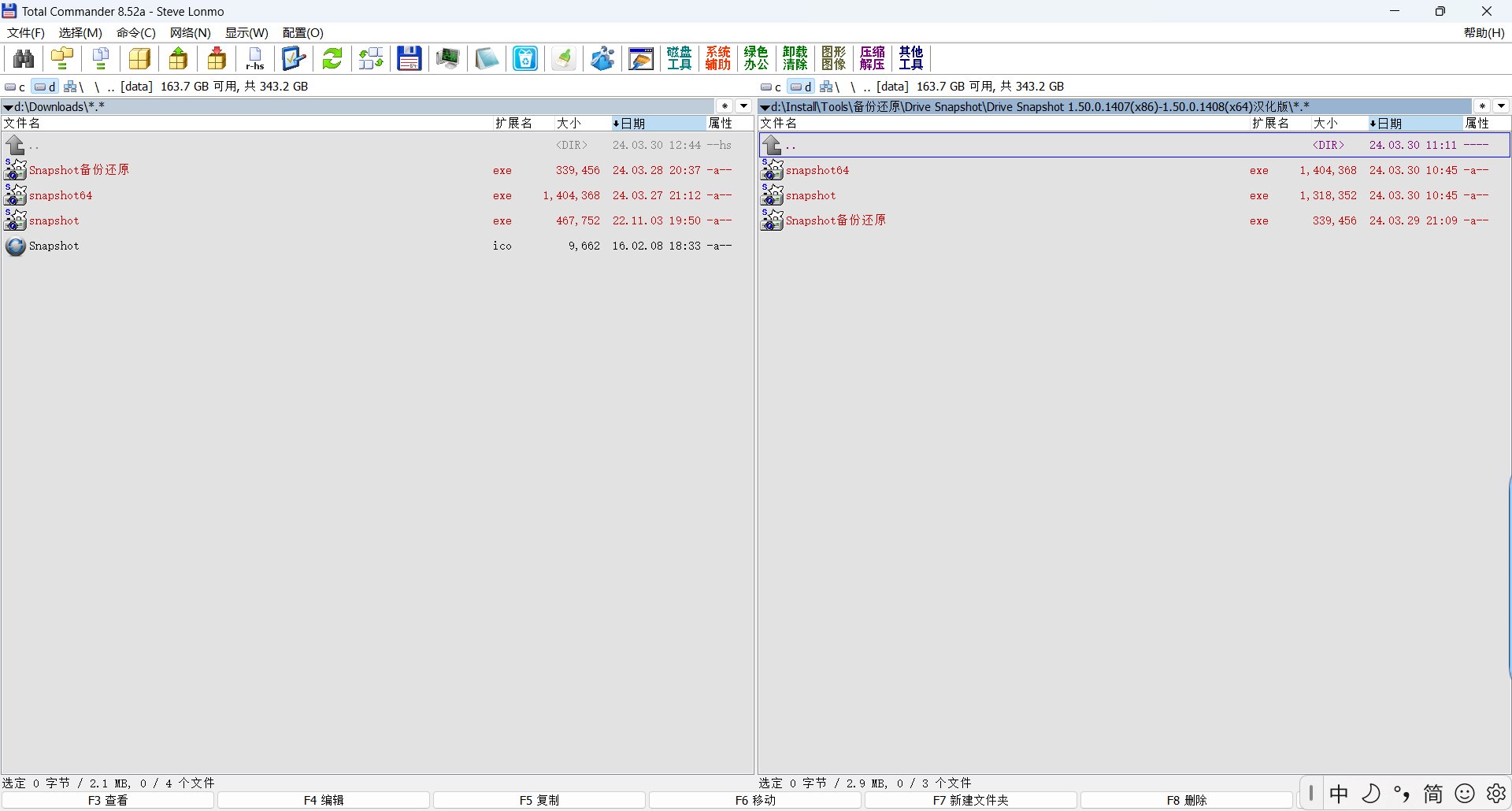This screenshot has height=811, width=1512.
Task: Click the IME 中 language indicator
Action: pos(1339,794)
